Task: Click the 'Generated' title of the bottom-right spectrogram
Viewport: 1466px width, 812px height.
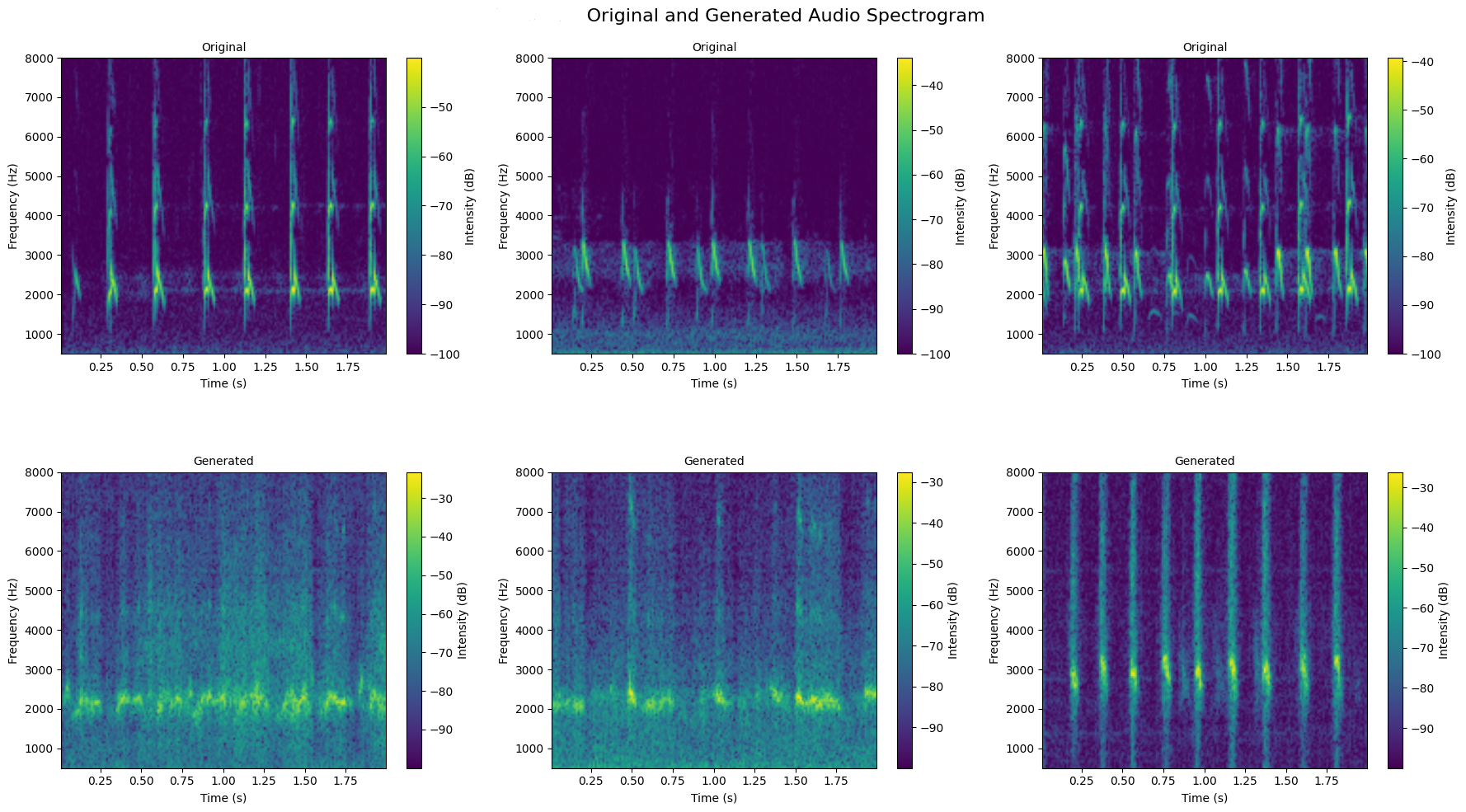Action: [1205, 461]
